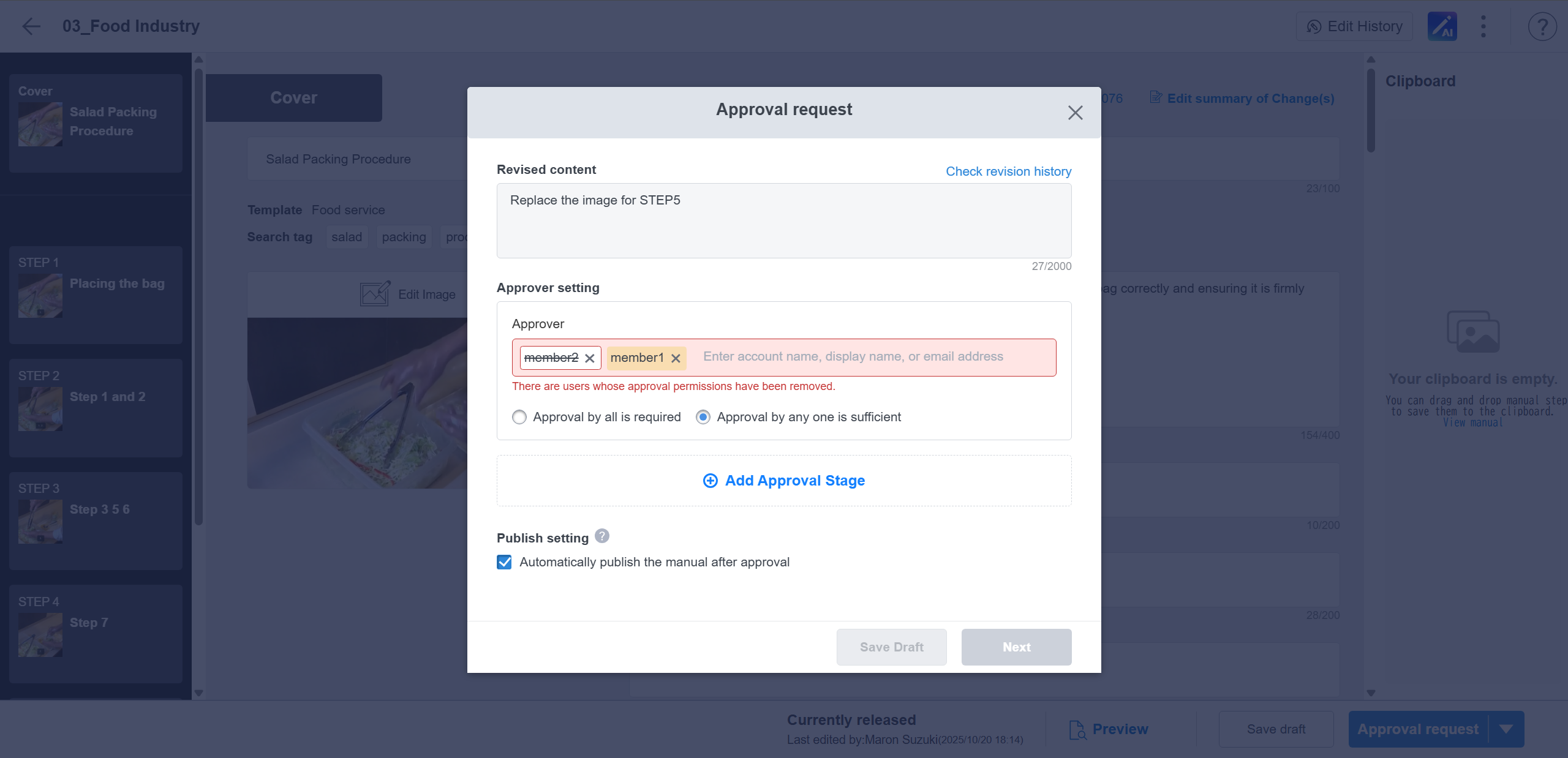The width and height of the screenshot is (1568, 758).
Task: Select Approval by all is required
Action: click(x=519, y=417)
